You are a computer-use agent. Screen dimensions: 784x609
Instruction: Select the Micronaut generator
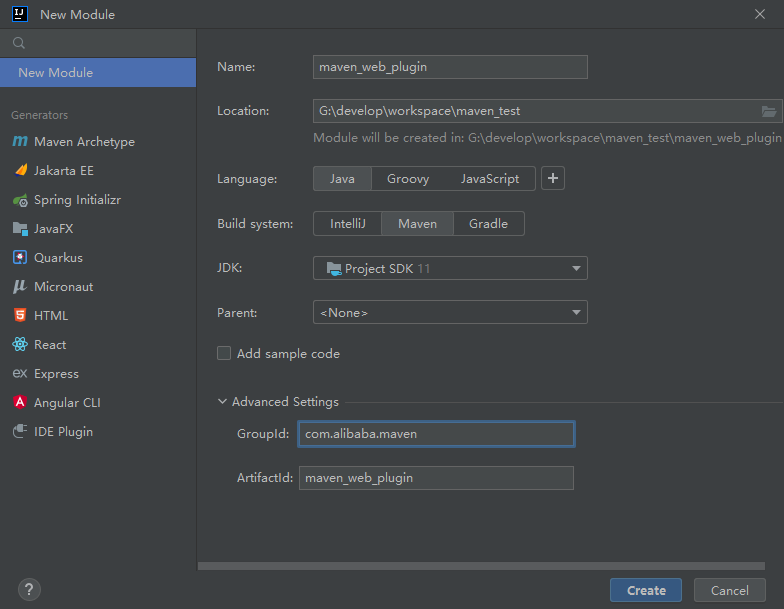point(98,286)
